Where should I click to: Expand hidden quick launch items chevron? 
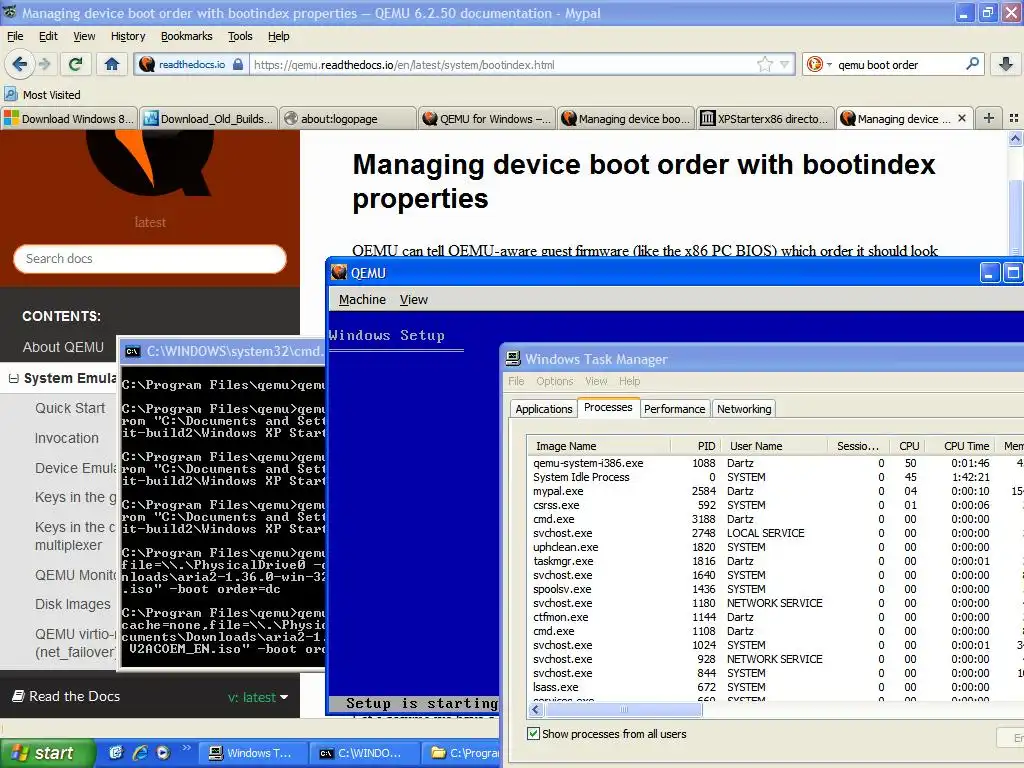coord(186,748)
